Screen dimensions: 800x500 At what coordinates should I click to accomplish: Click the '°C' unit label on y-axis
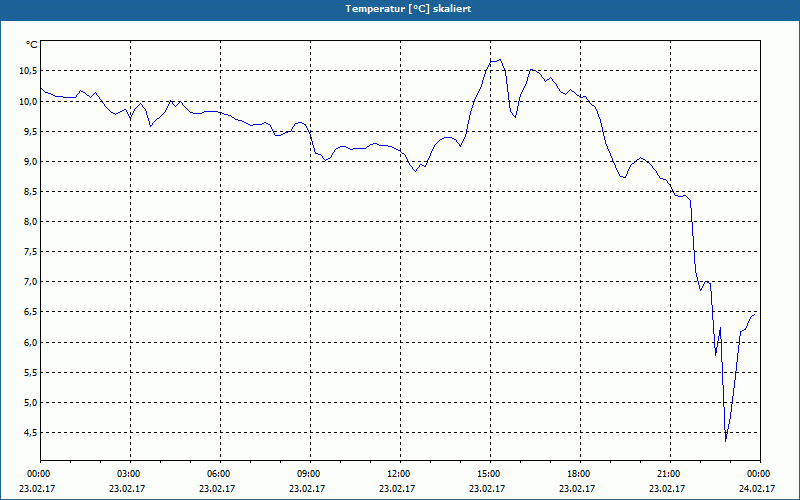(x=31, y=45)
